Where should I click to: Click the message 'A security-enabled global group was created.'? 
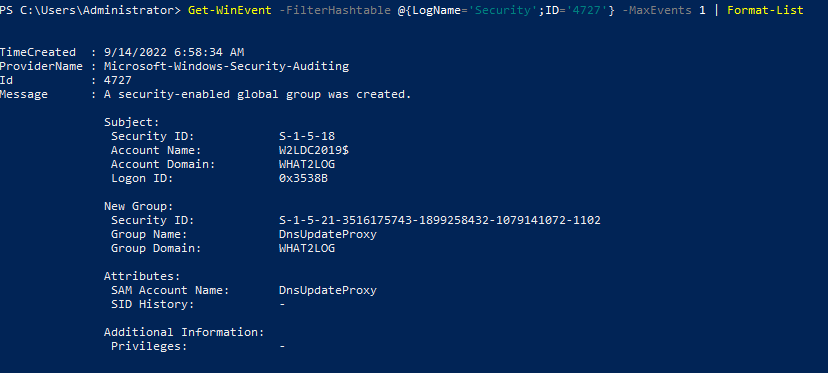[258, 95]
